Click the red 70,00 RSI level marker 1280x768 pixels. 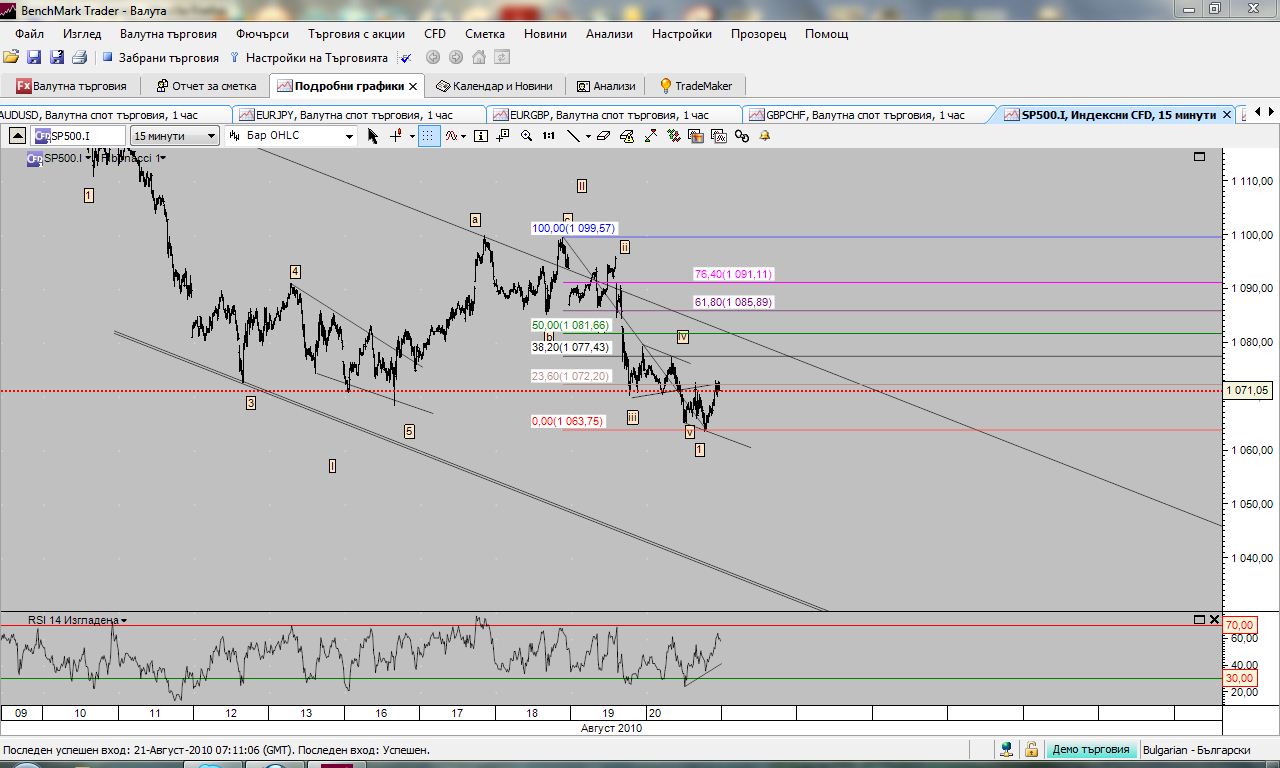(1239, 624)
